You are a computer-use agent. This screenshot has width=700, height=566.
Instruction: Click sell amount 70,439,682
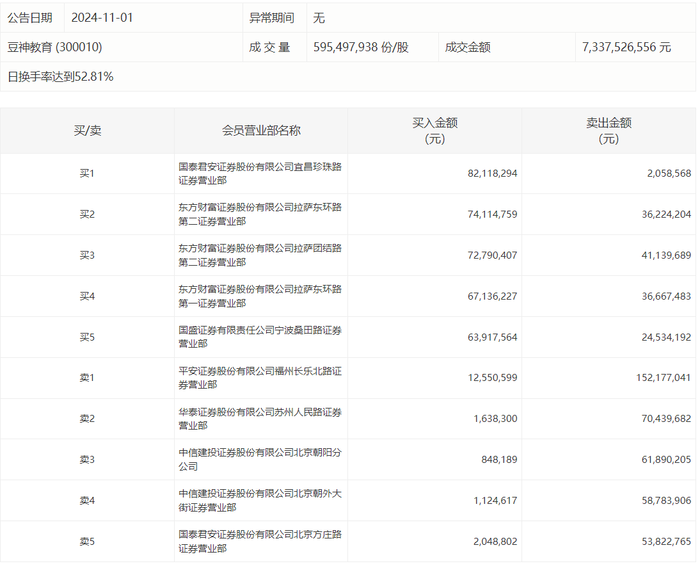(666, 419)
